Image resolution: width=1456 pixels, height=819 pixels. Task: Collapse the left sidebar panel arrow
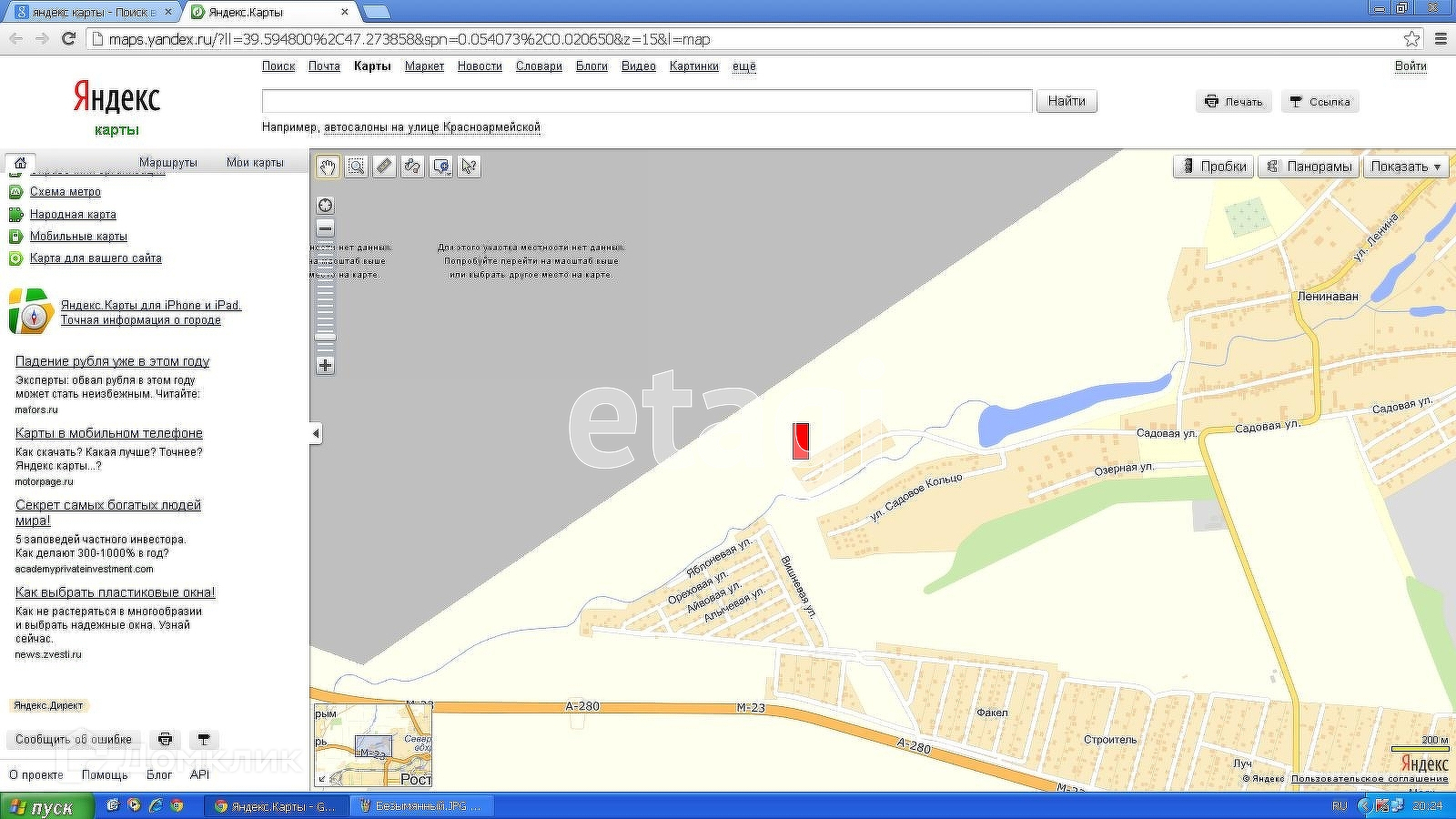coord(316,433)
